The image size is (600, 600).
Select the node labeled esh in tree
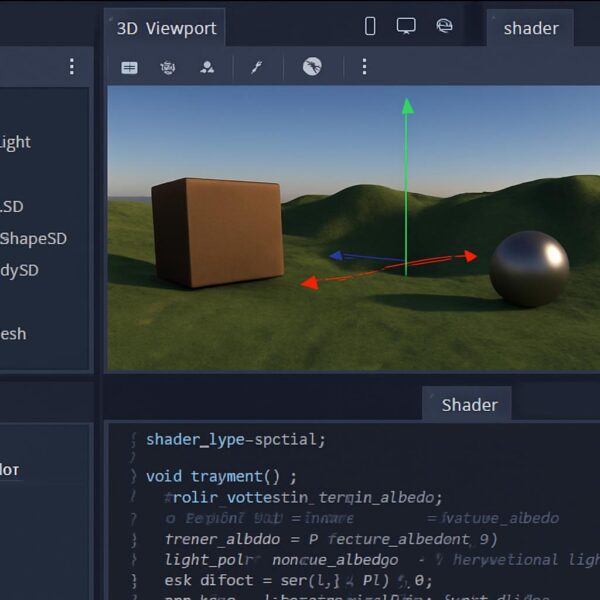[13, 334]
